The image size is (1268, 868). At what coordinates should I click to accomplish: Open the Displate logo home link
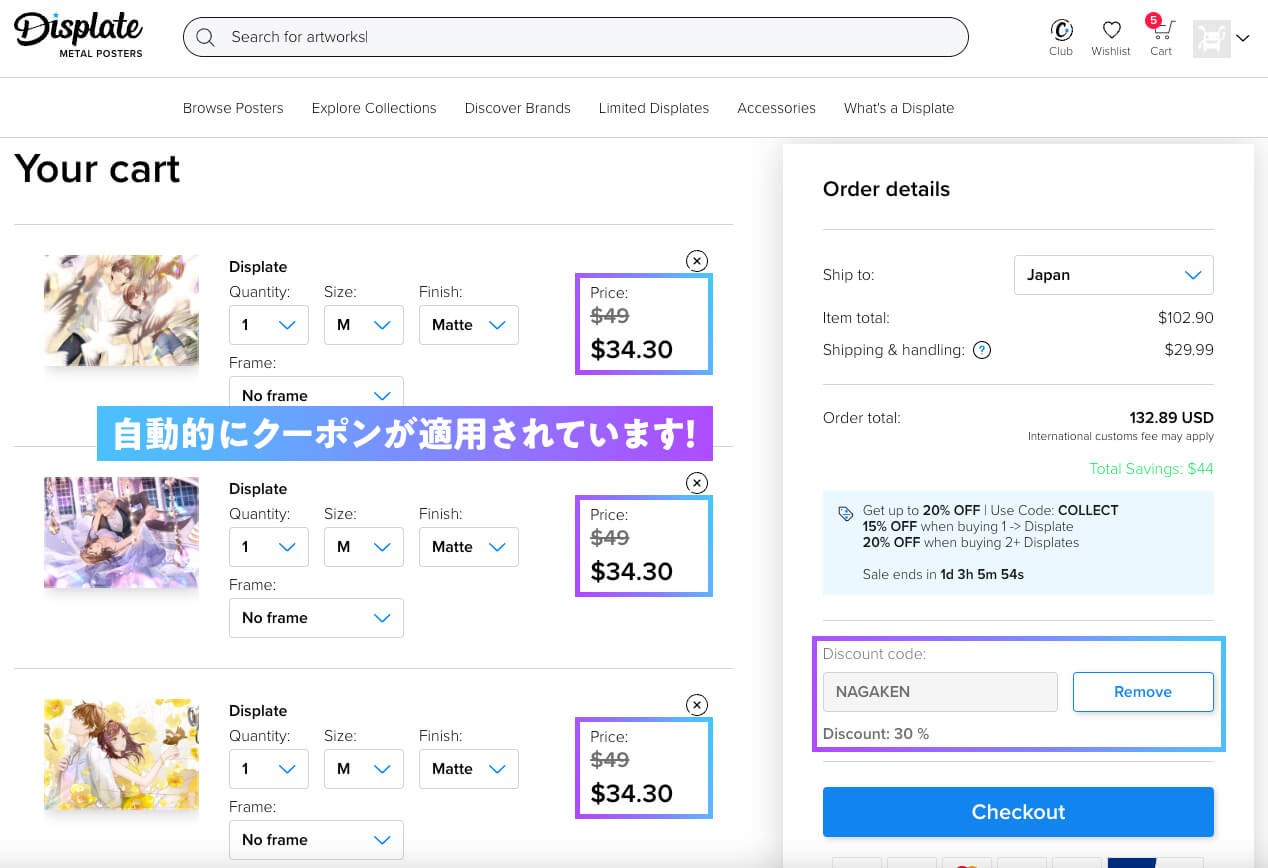[x=78, y=35]
